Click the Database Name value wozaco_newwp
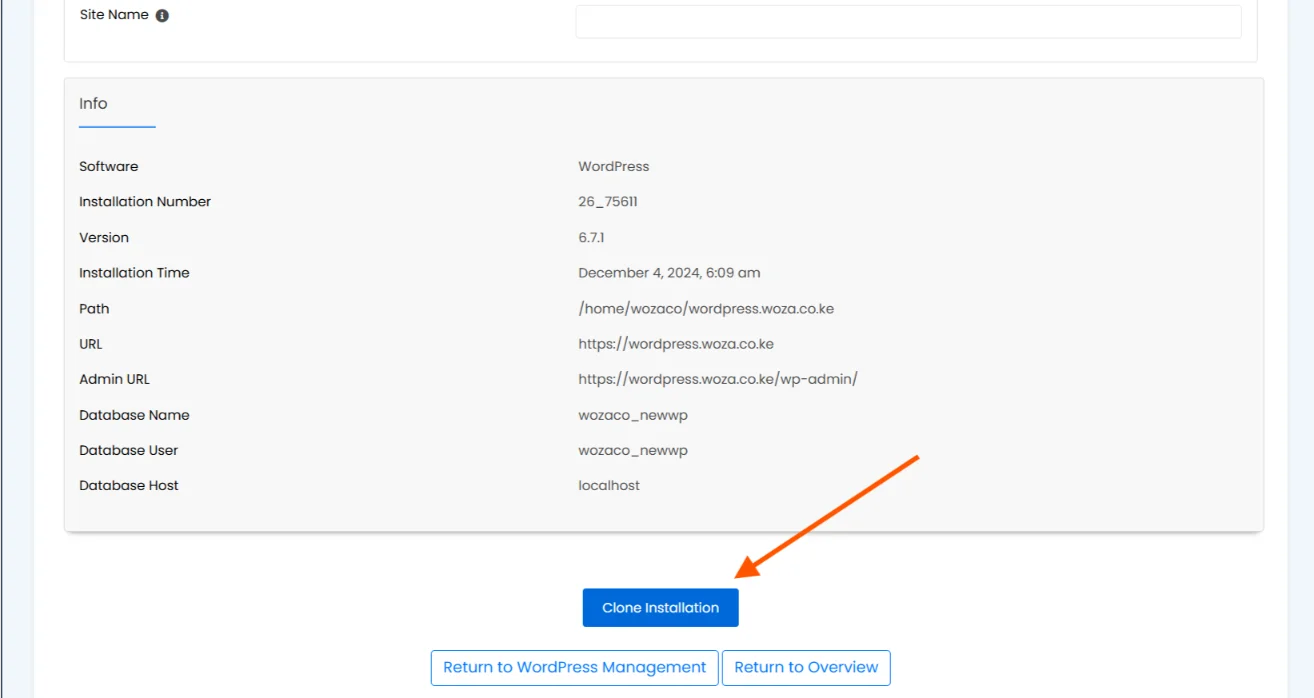Screen dimensions: 1314x698 coord(632,414)
